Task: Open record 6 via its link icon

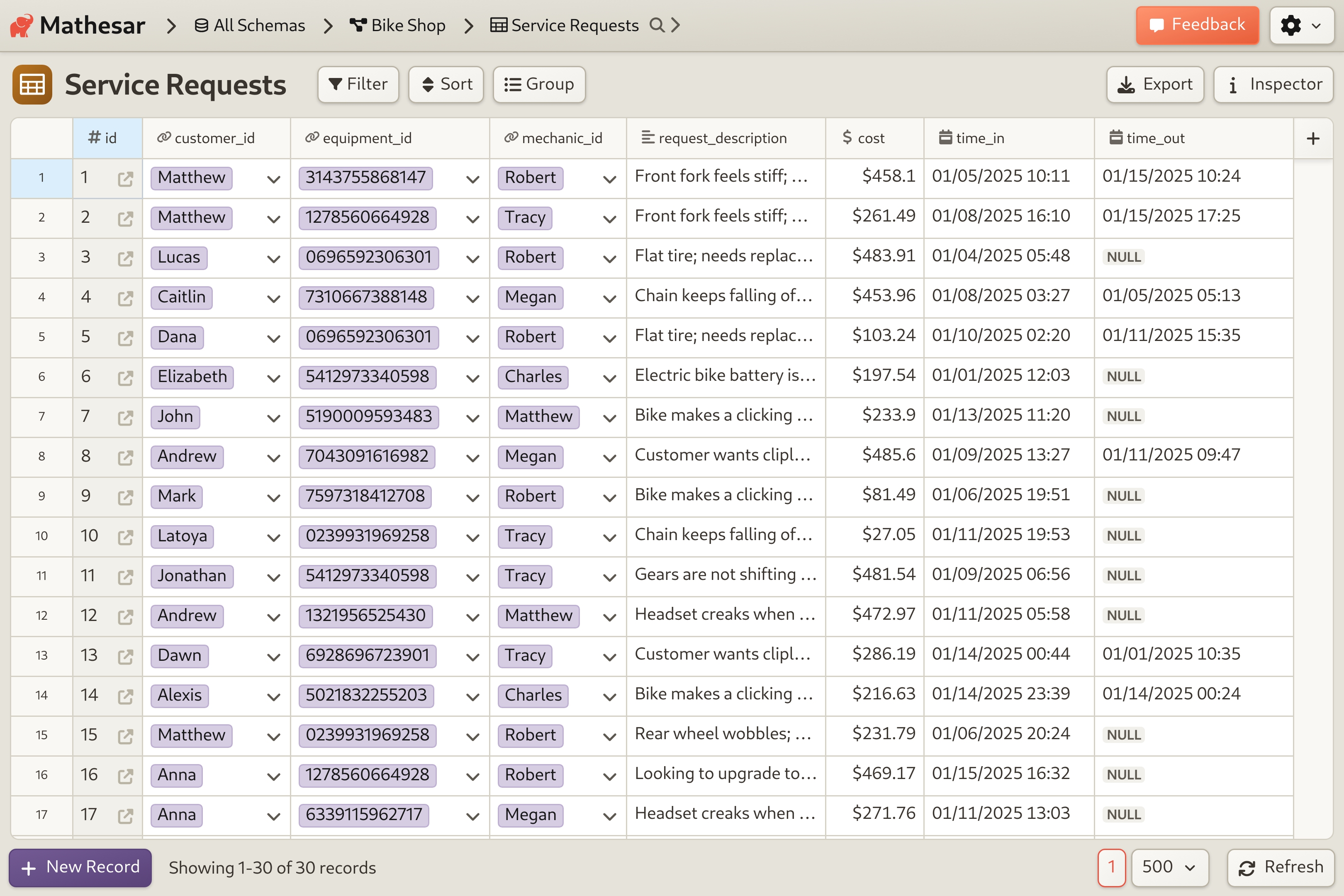Action: tap(125, 378)
